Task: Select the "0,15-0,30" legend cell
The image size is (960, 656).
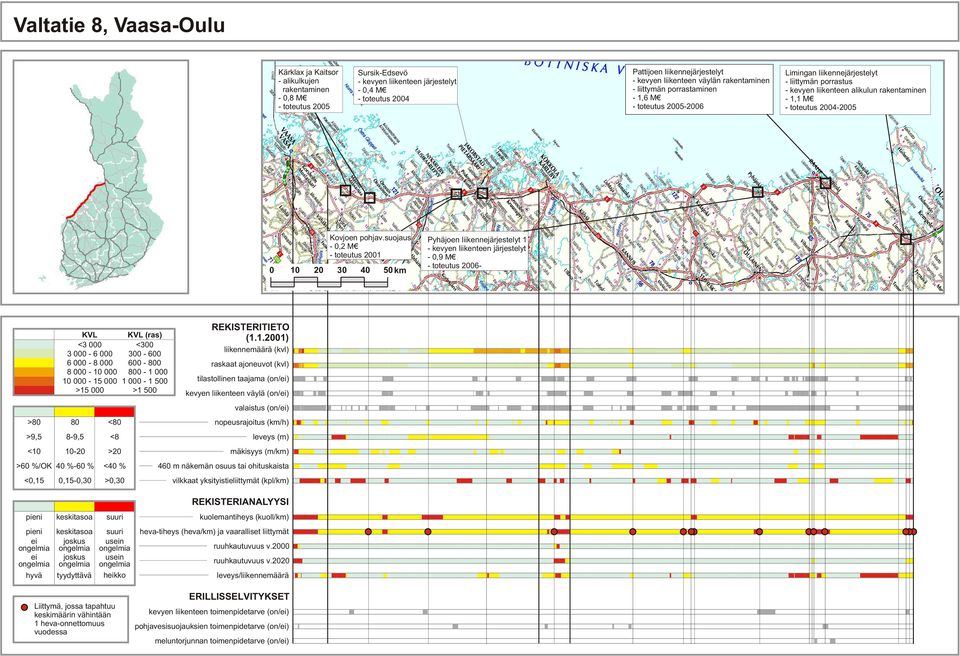Action: tap(74, 481)
